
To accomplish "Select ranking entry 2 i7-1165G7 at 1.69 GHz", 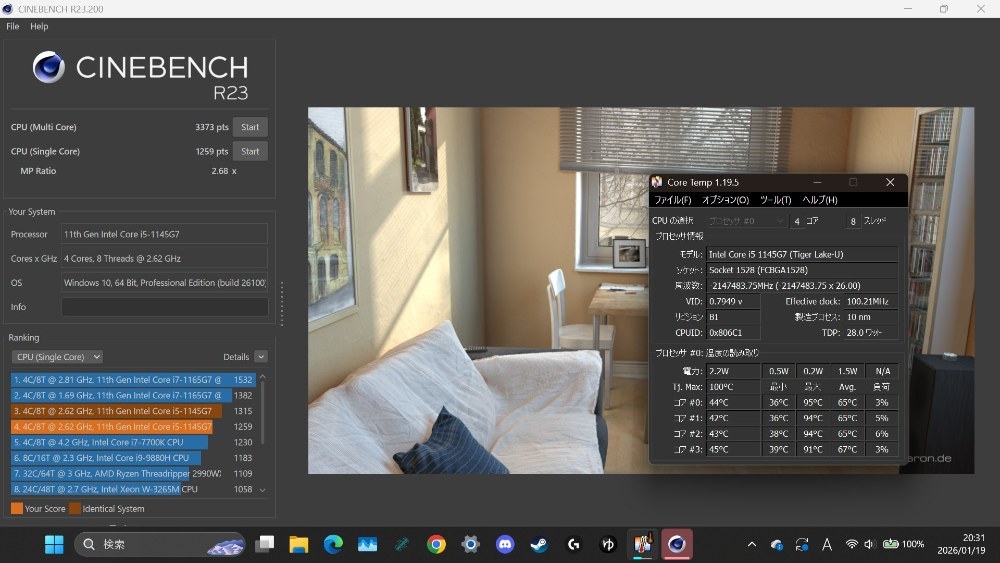I will pos(133,395).
